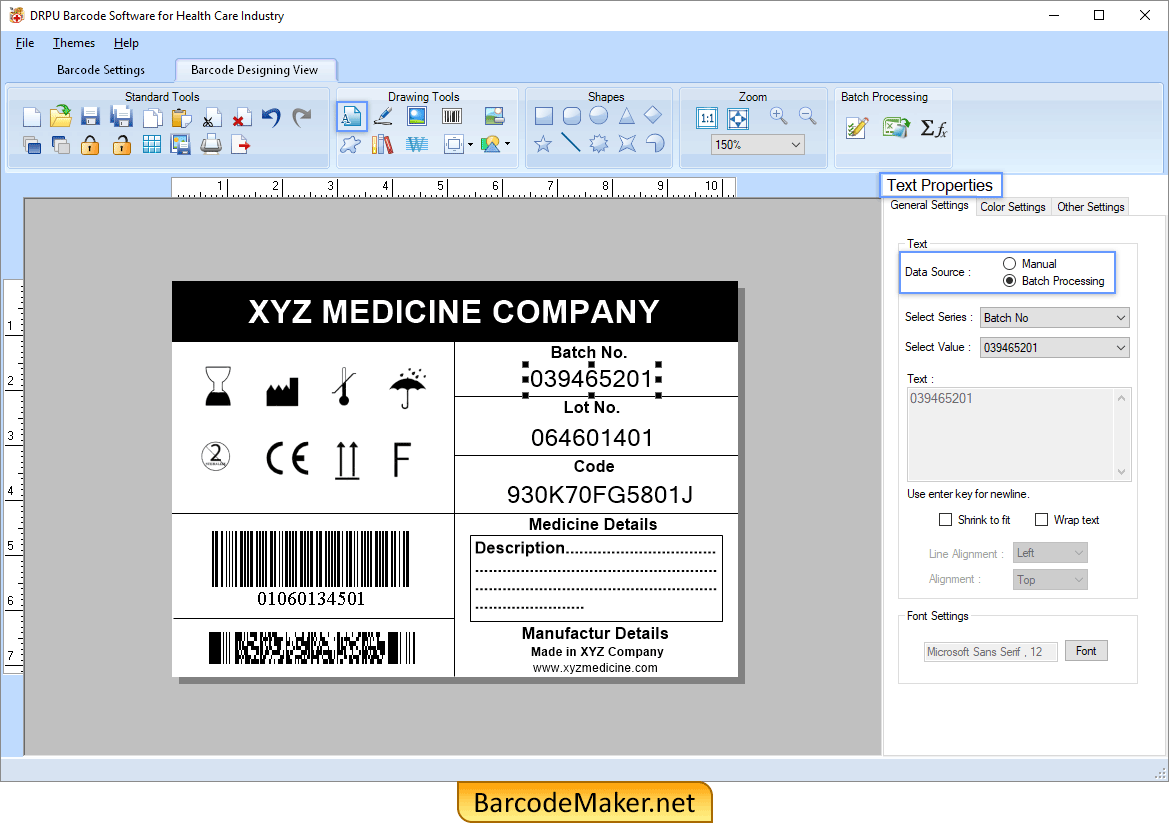Click the text box scrollbar down arrow
This screenshot has width=1169, height=823.
tap(1122, 472)
